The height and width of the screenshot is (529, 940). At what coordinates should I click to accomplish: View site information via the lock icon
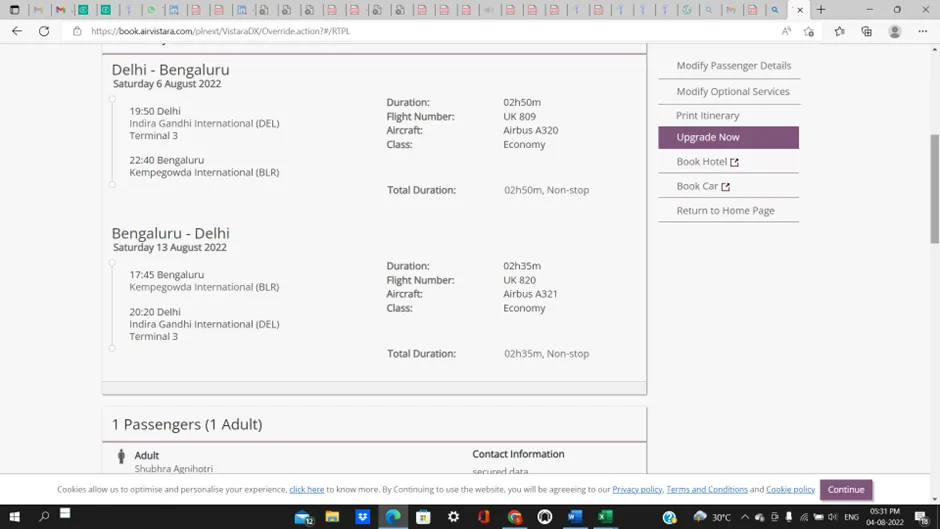coord(77,31)
